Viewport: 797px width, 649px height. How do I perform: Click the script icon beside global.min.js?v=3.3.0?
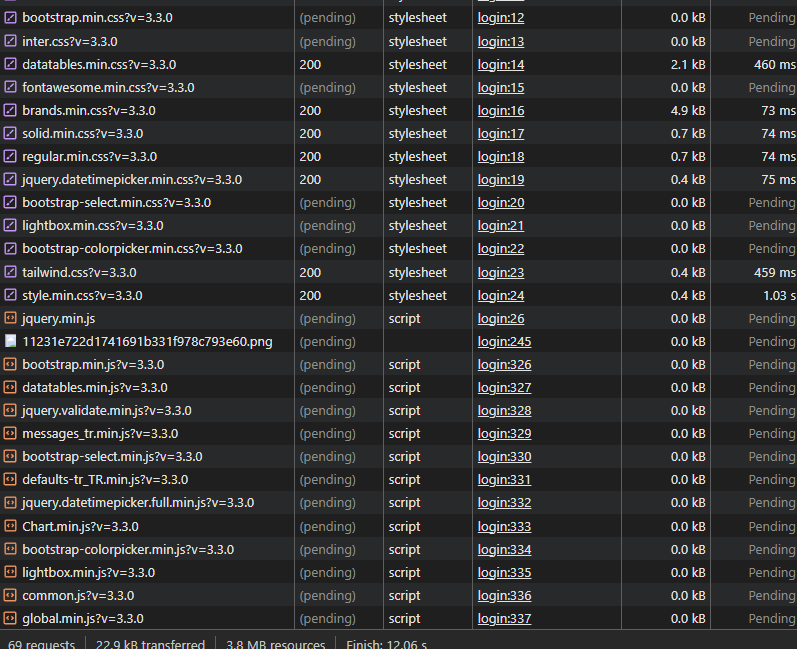tap(10, 619)
